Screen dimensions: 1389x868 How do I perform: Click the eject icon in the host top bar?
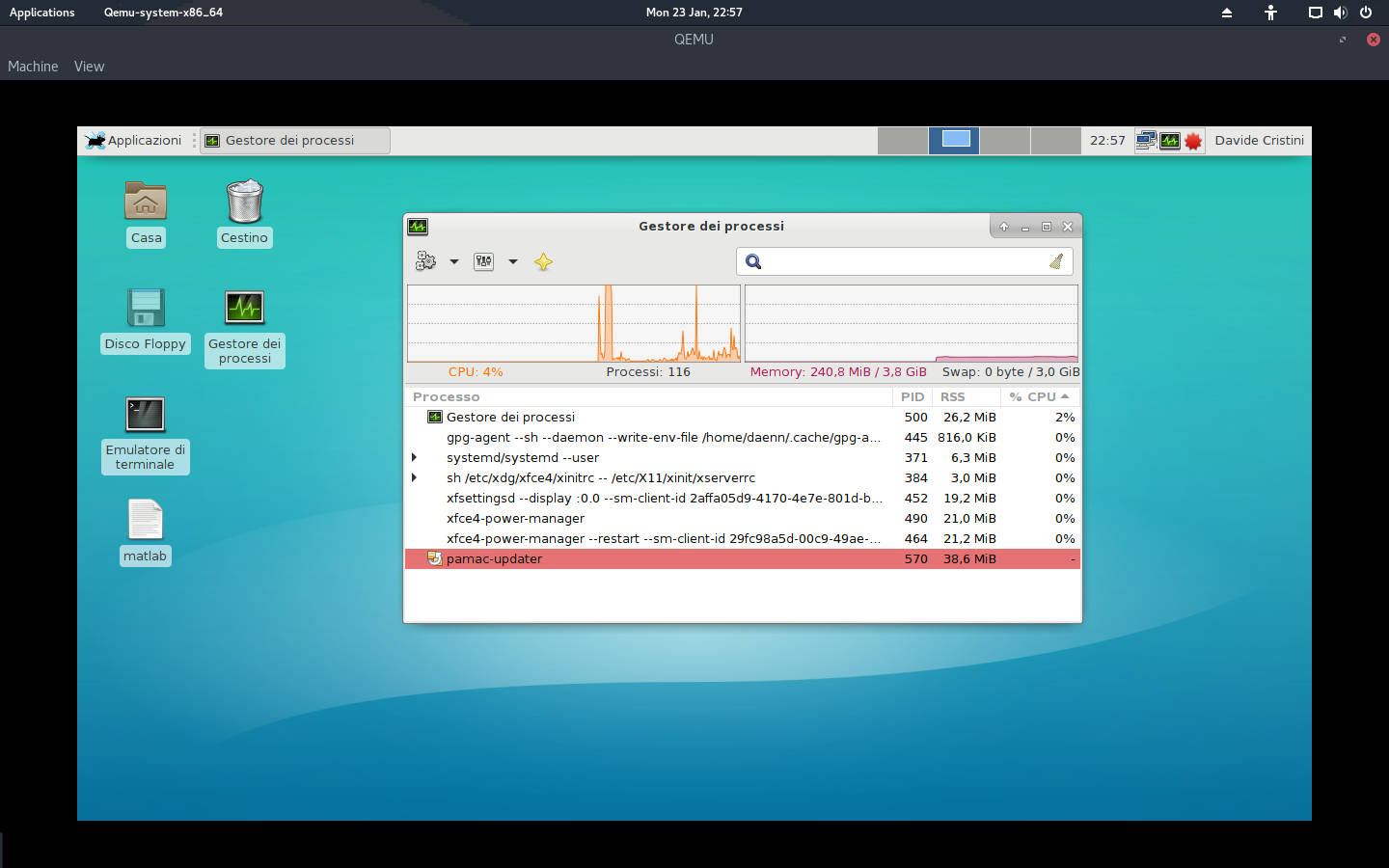tap(1227, 13)
